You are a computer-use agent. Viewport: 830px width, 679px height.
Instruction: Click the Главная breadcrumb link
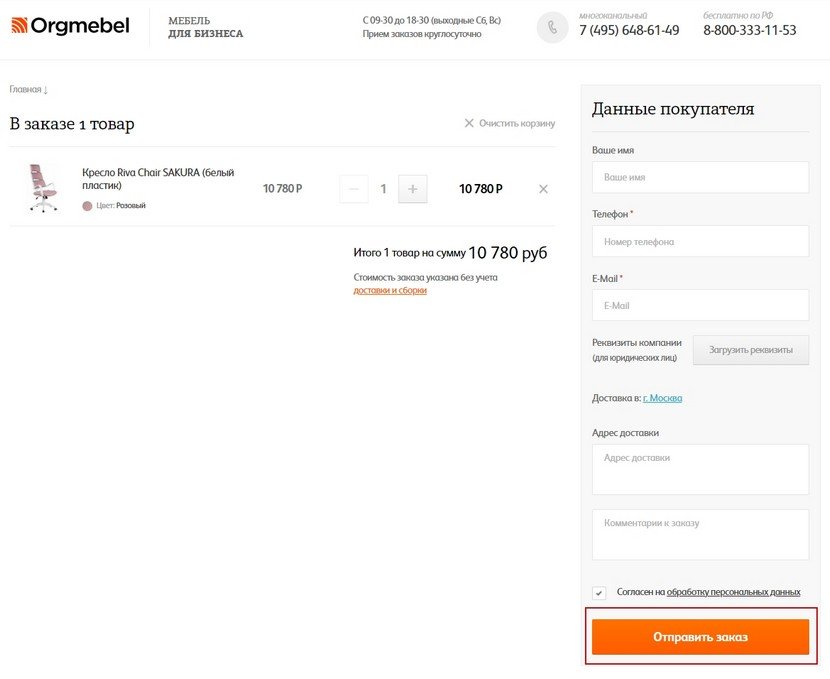tap(25, 89)
